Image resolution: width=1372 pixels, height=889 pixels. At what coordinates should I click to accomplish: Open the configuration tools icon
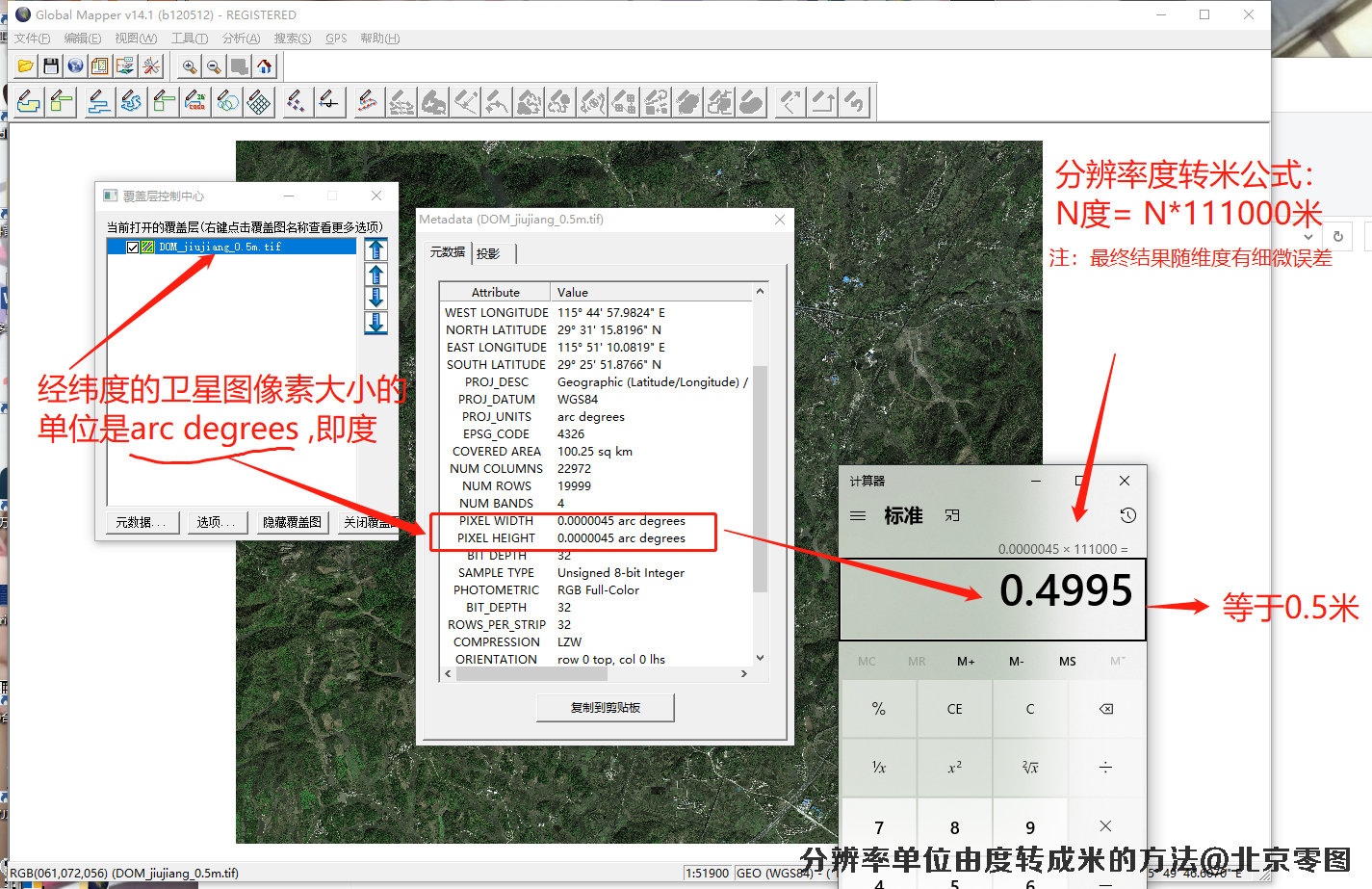click(151, 66)
